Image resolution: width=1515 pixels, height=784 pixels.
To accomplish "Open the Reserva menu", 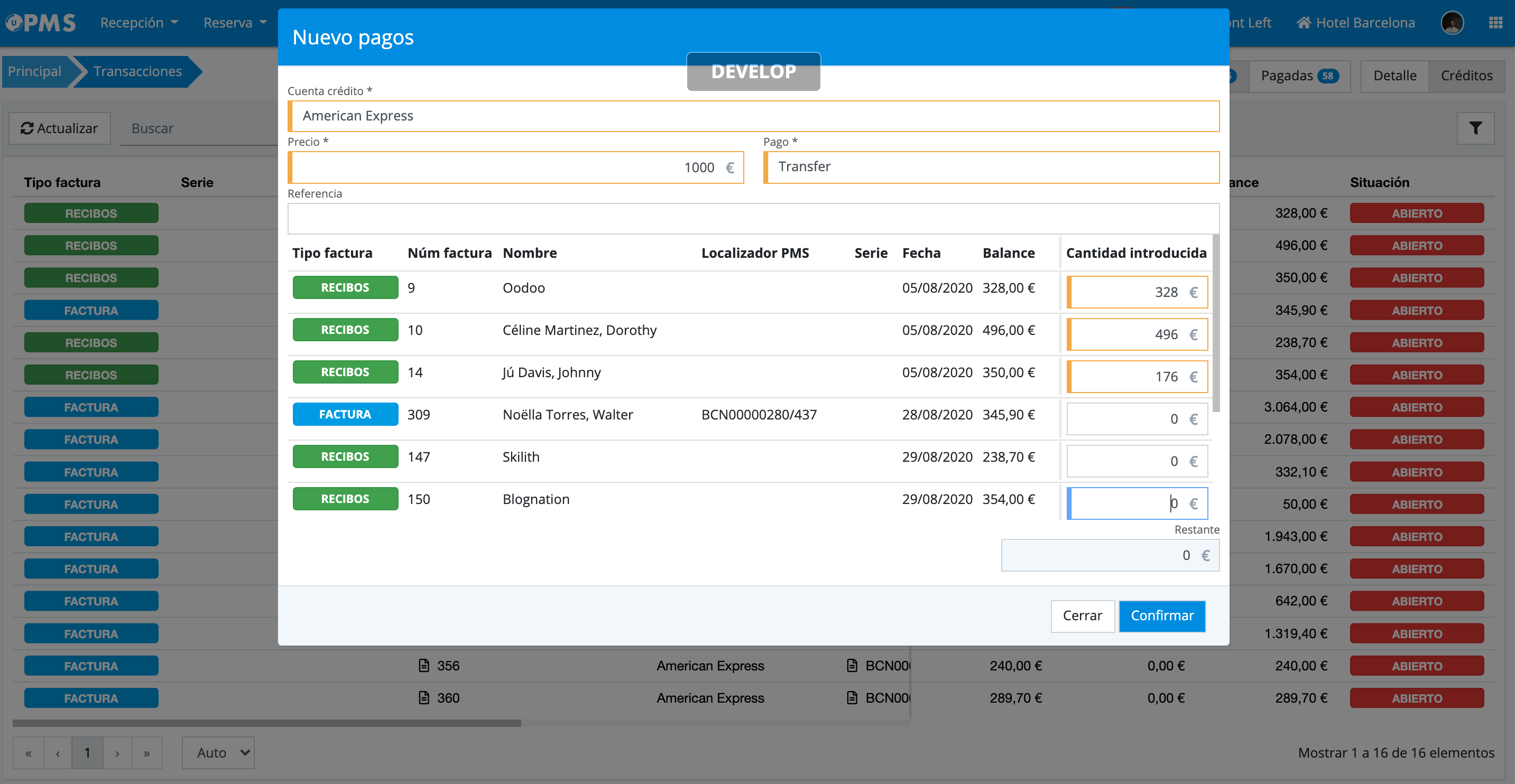I will [x=235, y=23].
